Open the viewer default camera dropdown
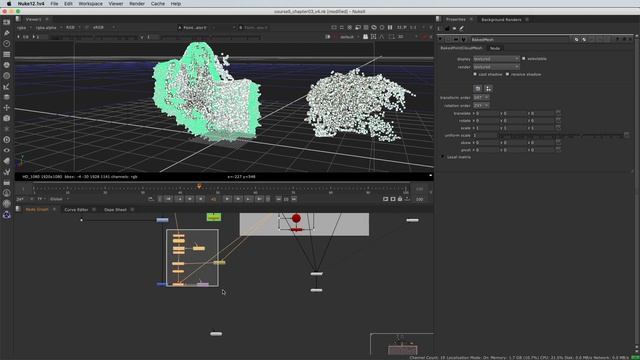640x360 pixels. [349, 37]
